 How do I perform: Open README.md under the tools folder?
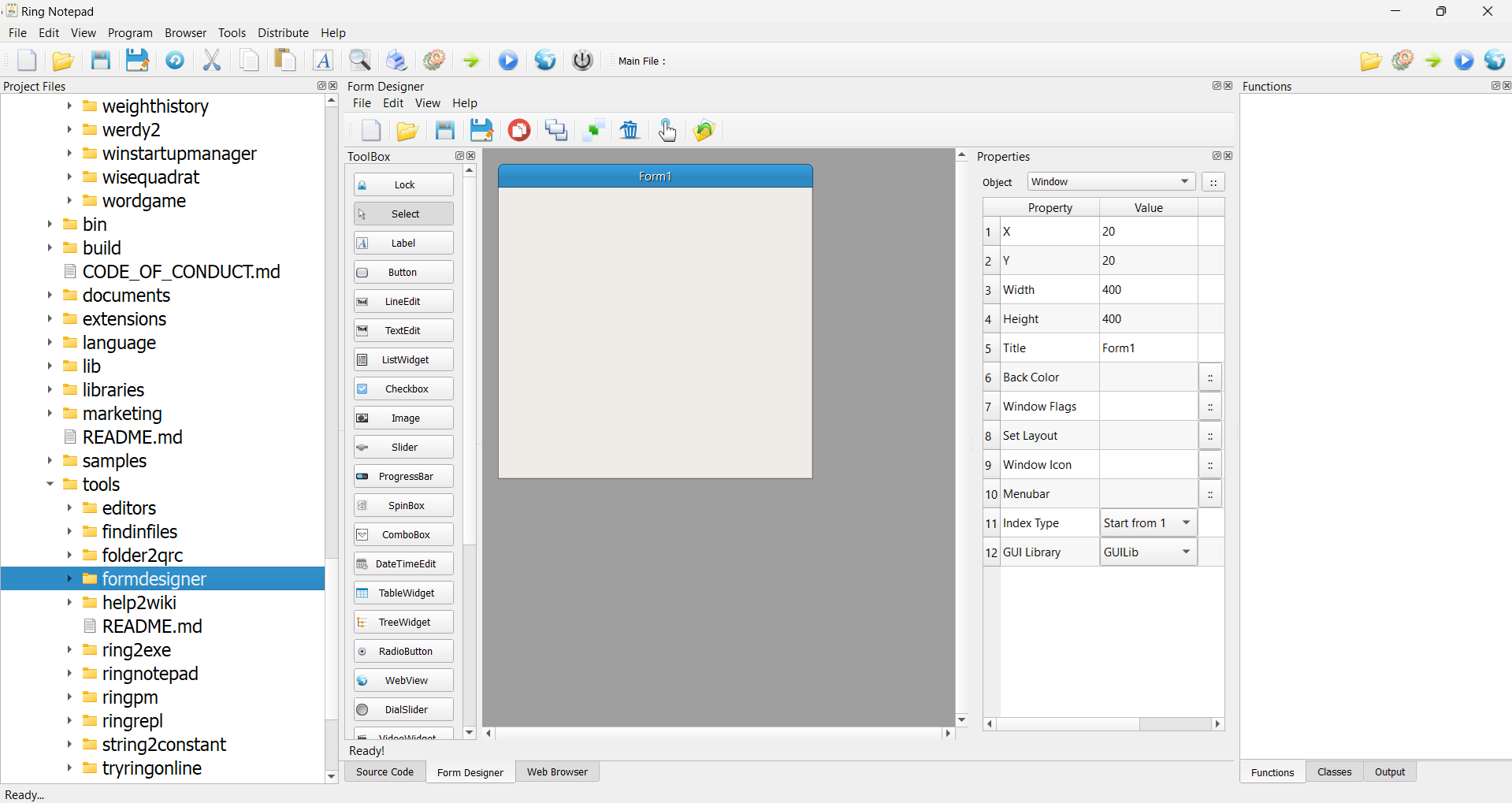tap(152, 626)
